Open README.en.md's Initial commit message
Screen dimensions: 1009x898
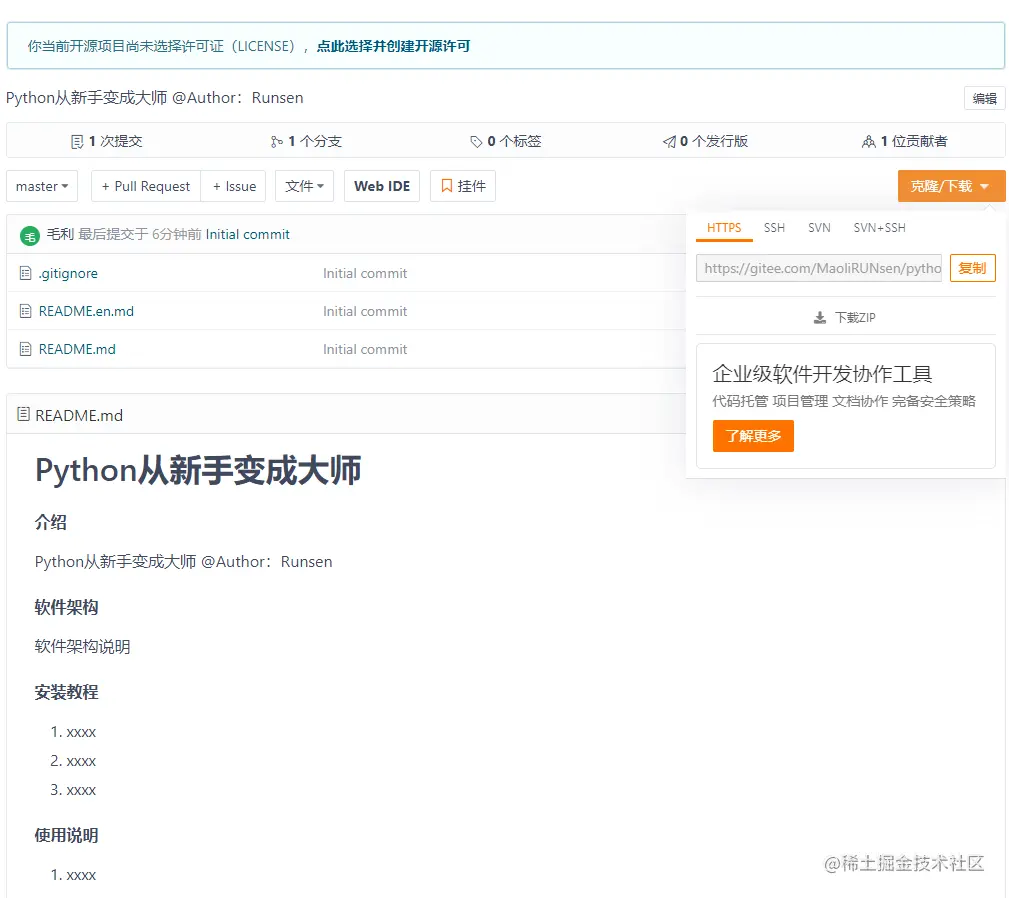(x=365, y=311)
